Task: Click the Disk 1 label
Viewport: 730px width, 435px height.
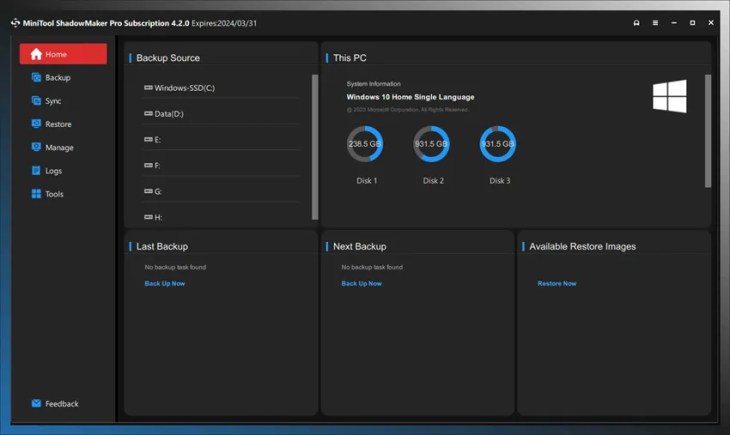Action: (x=367, y=181)
